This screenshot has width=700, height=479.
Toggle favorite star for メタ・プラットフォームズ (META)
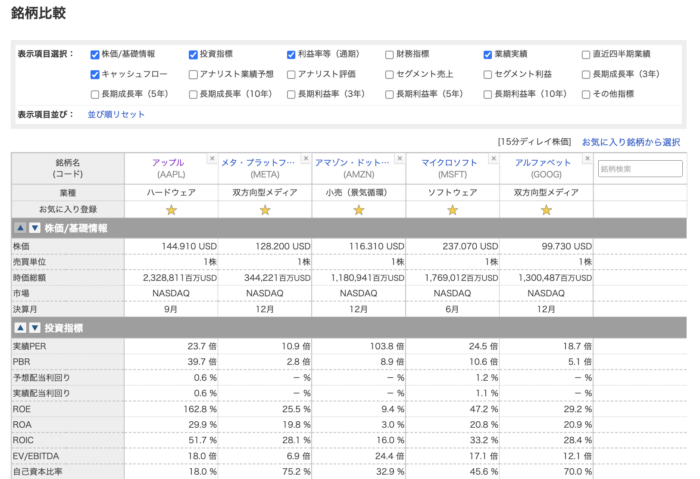pyautogui.click(x=265, y=210)
